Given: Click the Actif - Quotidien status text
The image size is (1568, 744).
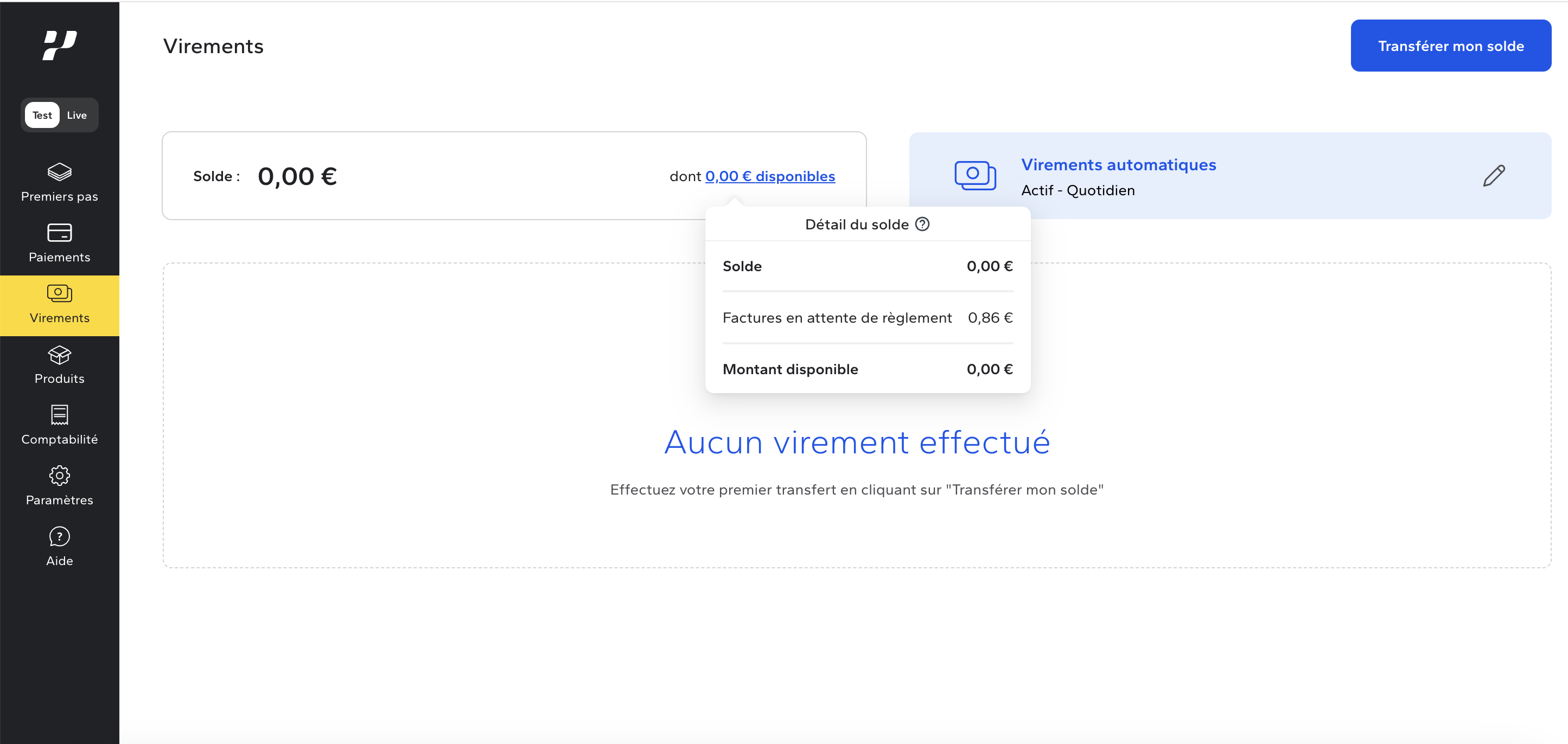Looking at the screenshot, I should point(1078,190).
